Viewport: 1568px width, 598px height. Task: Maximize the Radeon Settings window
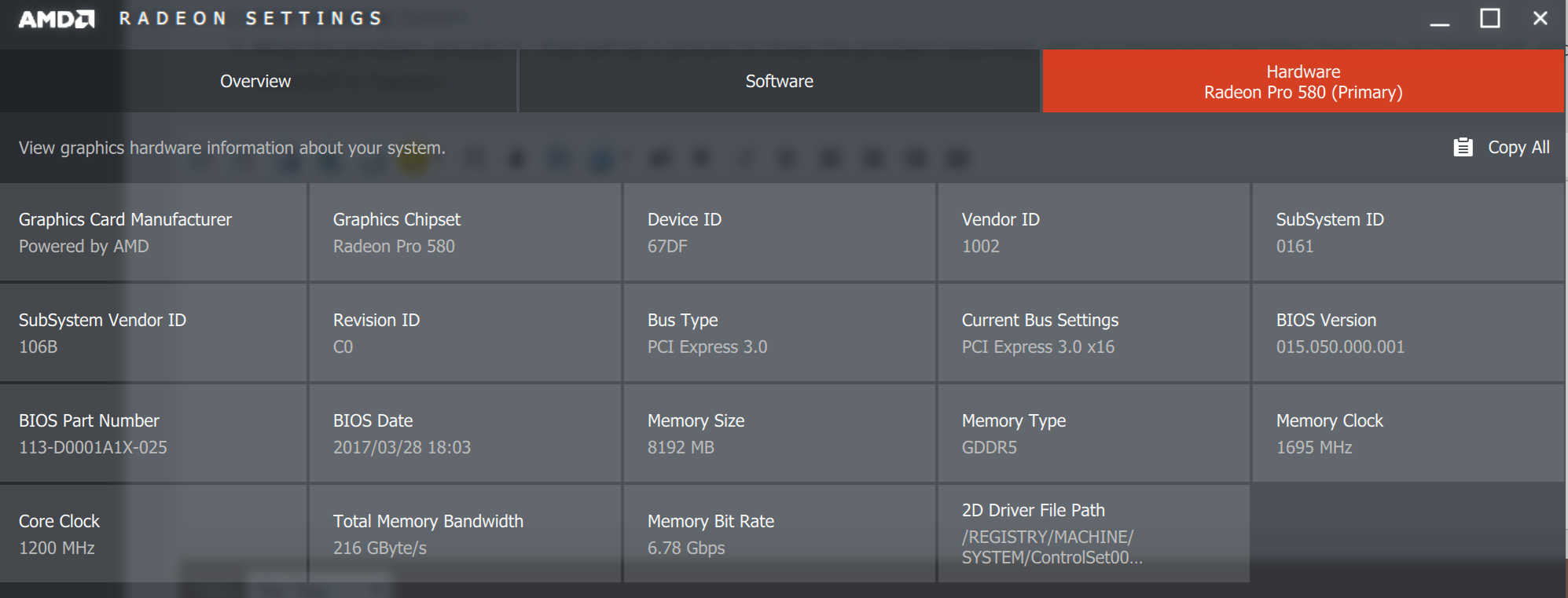coord(1489,19)
